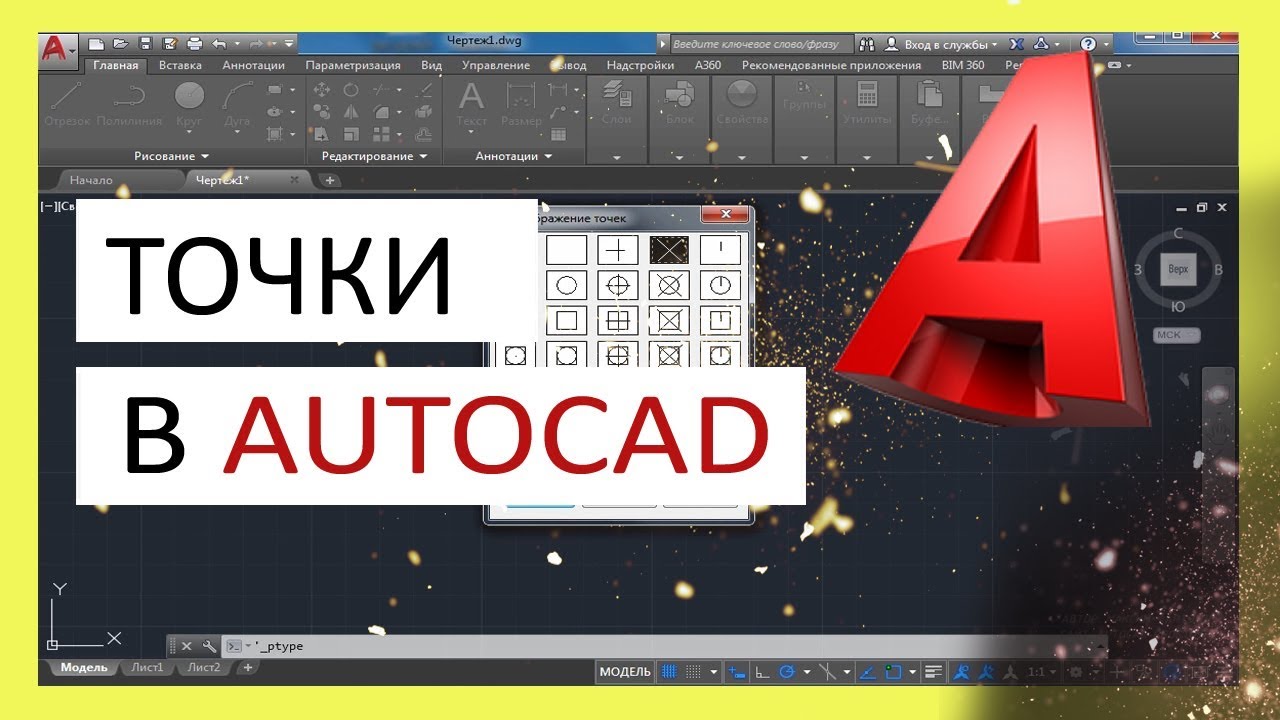Open the Лист1 layout tab
The height and width of the screenshot is (720, 1280).
pos(148,667)
